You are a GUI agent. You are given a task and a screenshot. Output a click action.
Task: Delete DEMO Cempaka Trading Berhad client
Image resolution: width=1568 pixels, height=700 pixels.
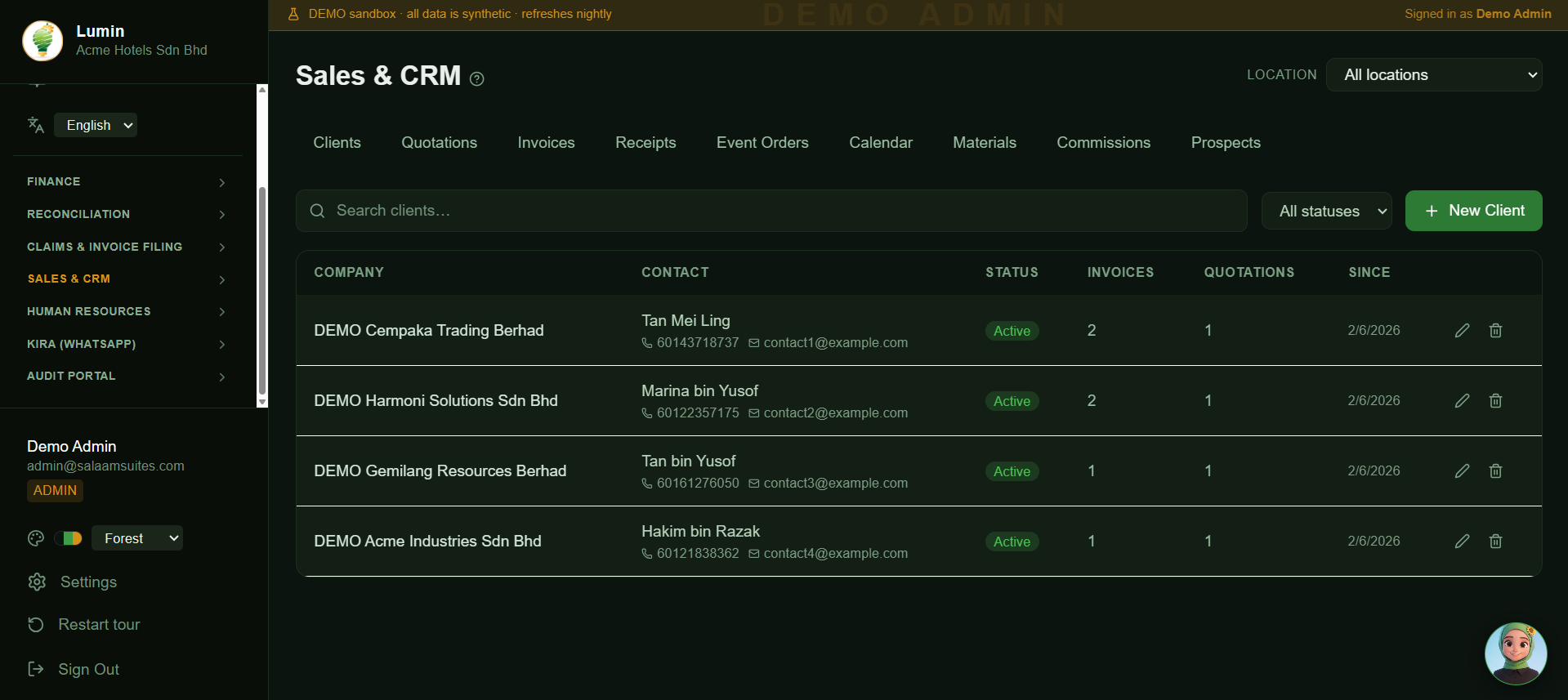coord(1495,330)
